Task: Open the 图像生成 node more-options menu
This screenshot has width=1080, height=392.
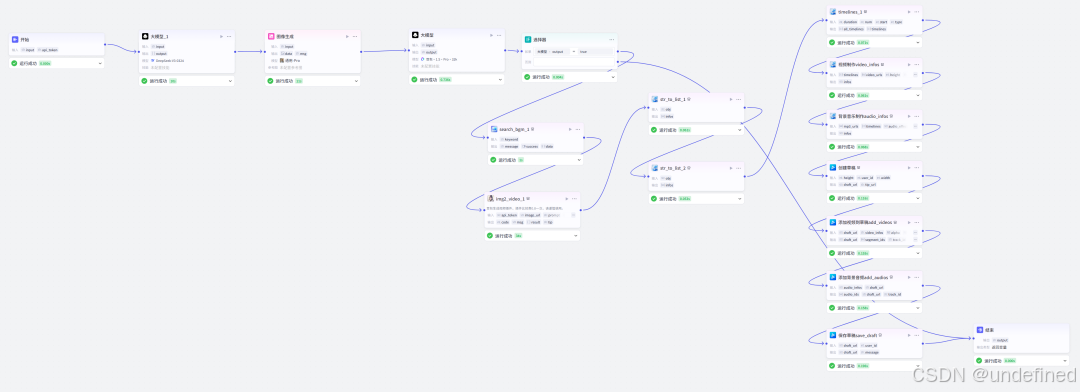Action: (355, 36)
